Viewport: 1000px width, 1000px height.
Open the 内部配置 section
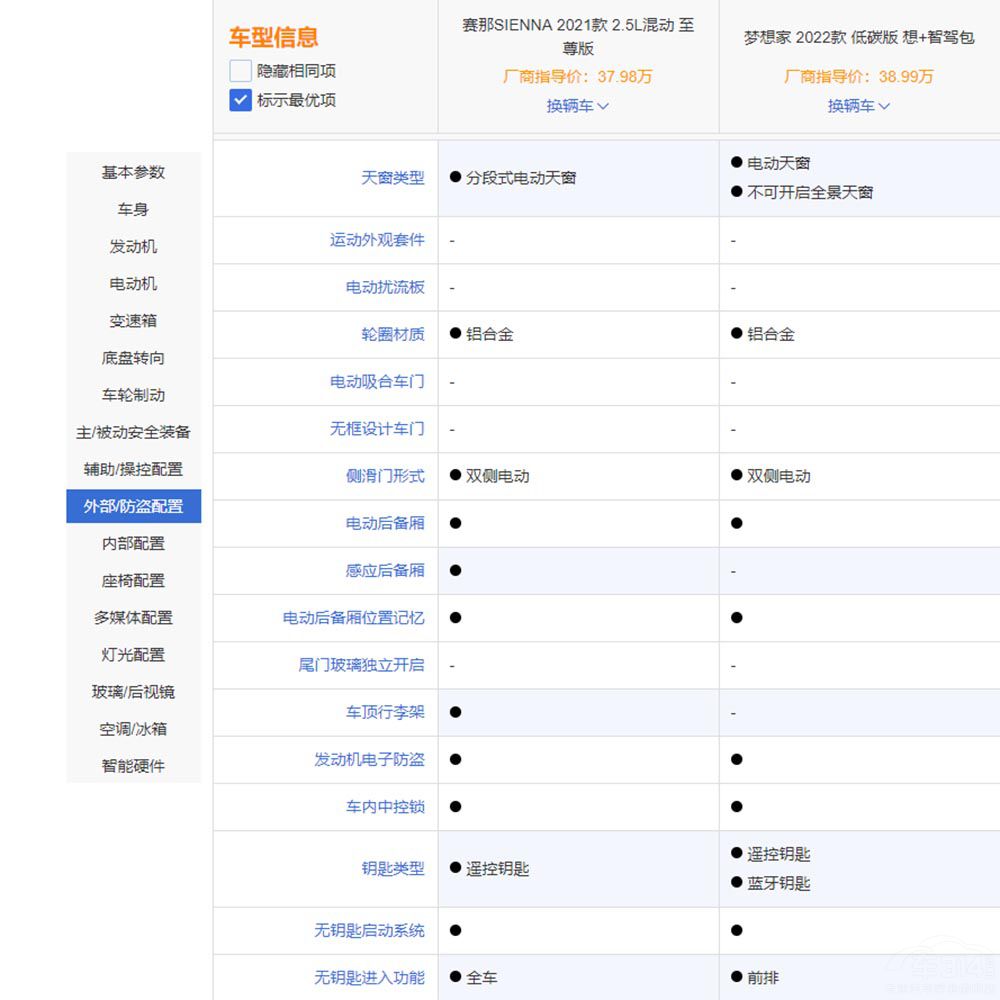[133, 543]
